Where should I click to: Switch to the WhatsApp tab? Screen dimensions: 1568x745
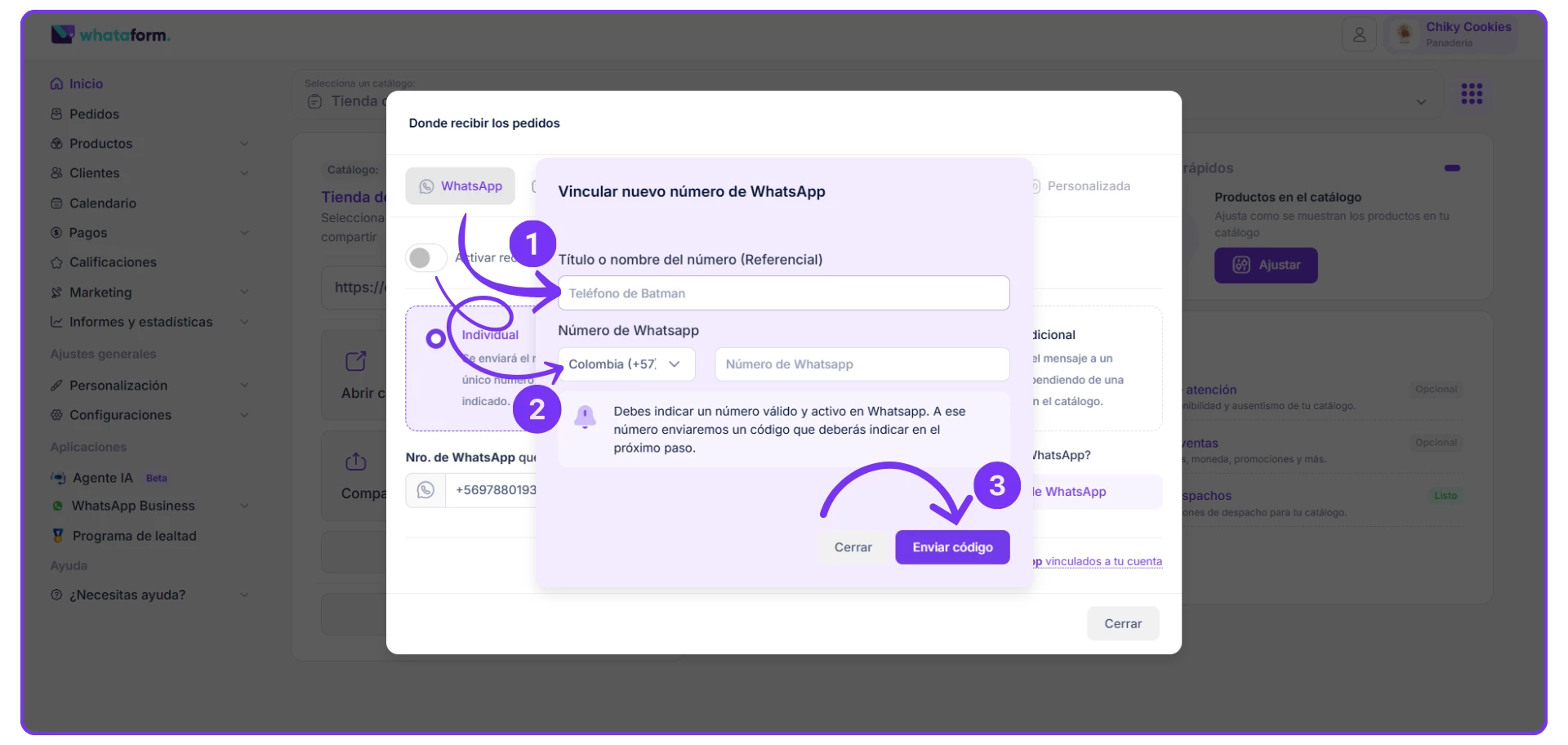[461, 186]
